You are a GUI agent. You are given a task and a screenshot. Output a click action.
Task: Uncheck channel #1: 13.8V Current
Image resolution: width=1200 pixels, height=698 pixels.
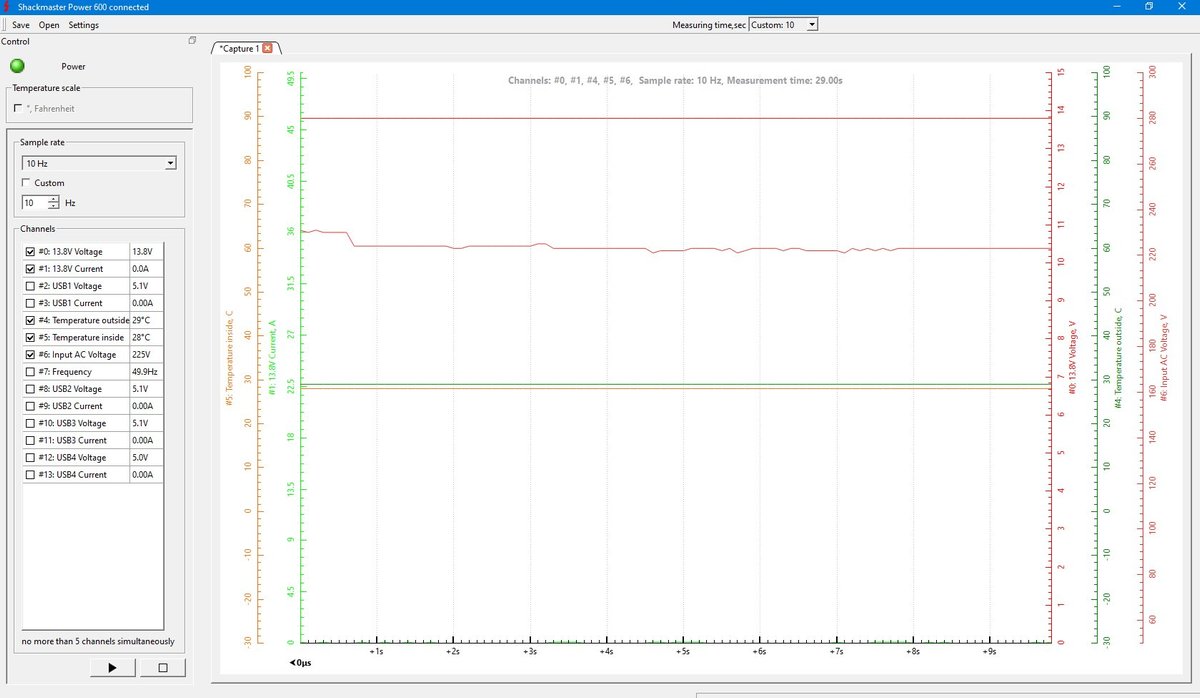click(x=29, y=269)
